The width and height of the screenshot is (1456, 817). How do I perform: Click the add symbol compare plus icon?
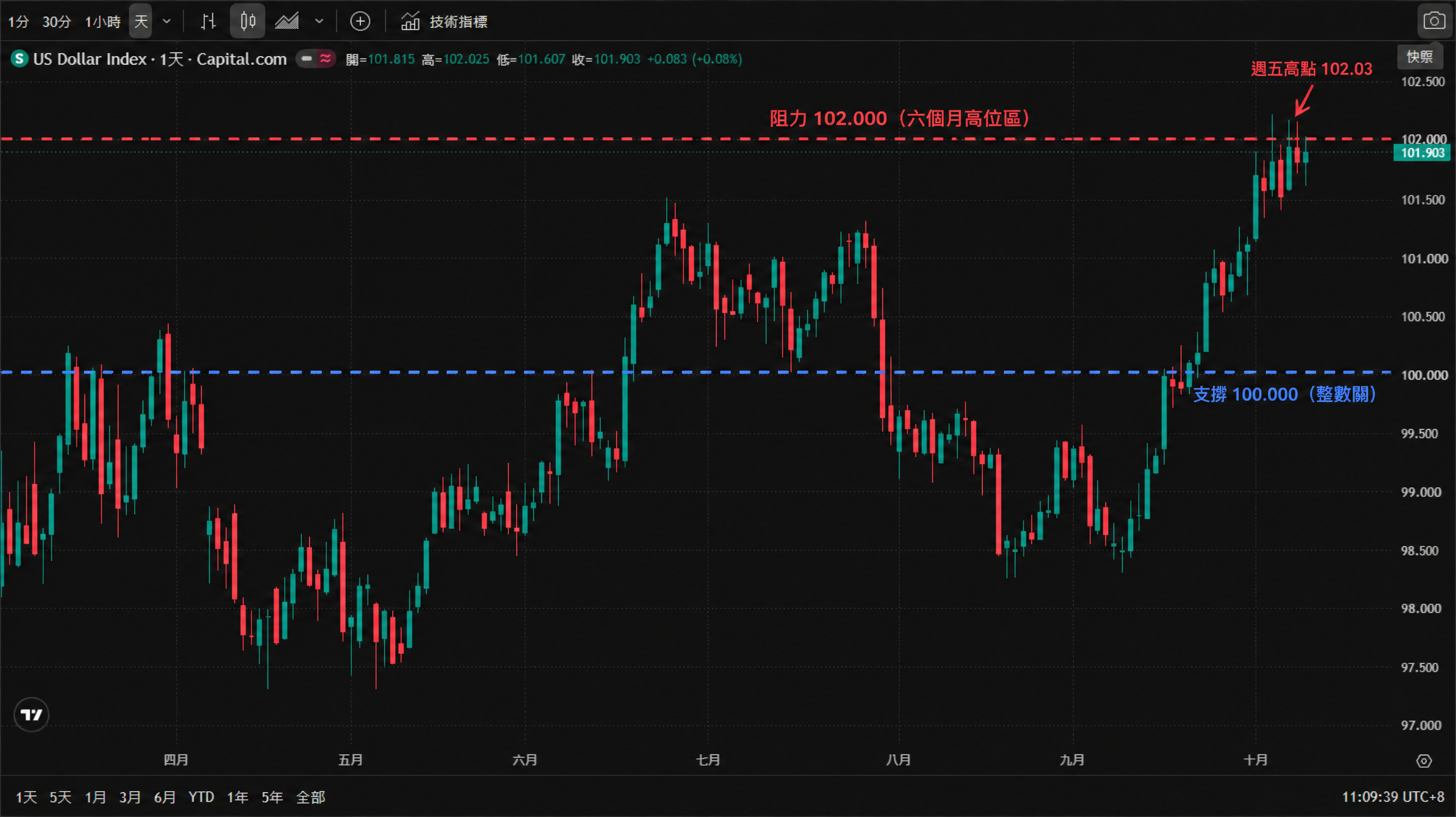[360, 21]
